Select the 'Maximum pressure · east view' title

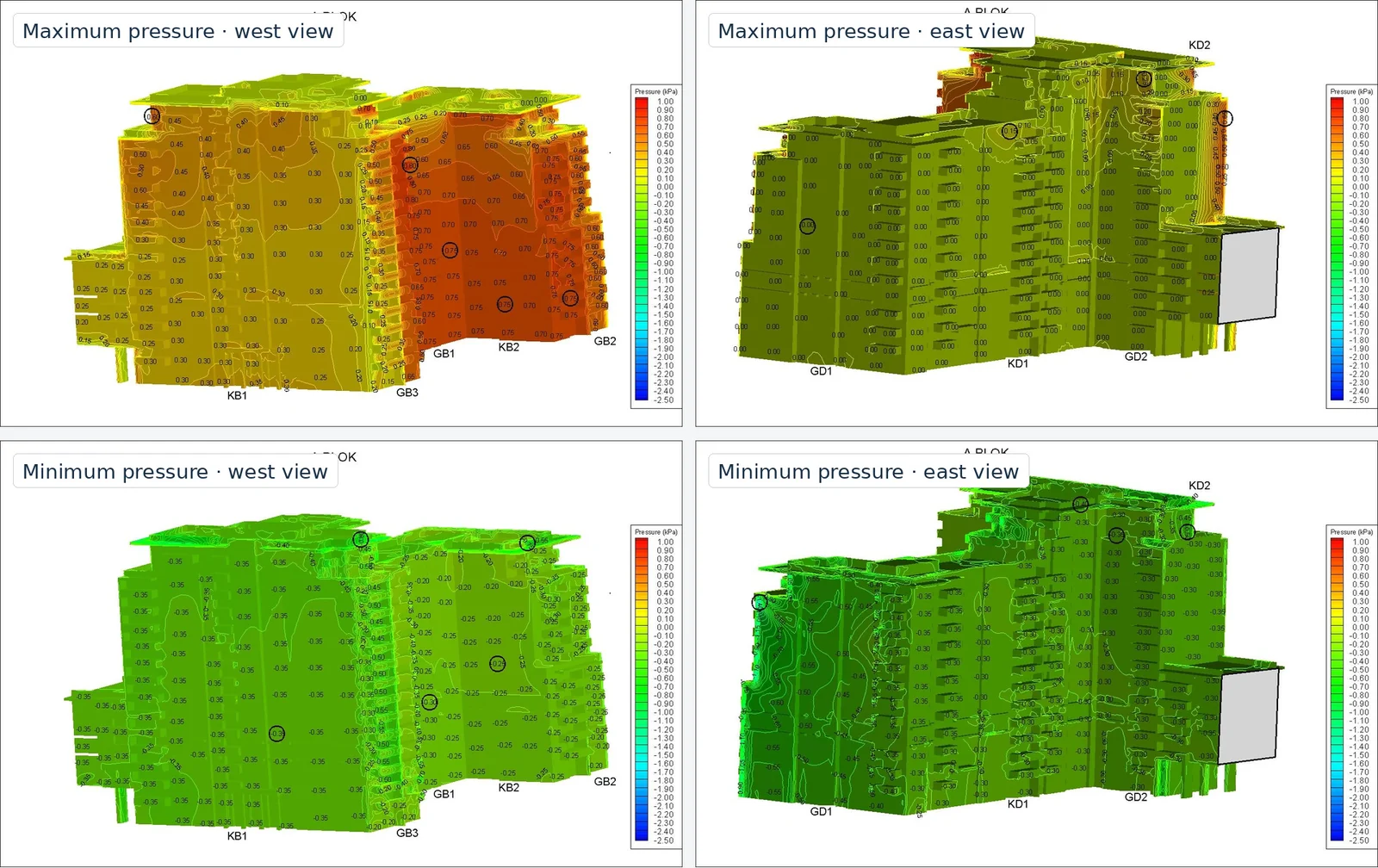click(x=871, y=31)
